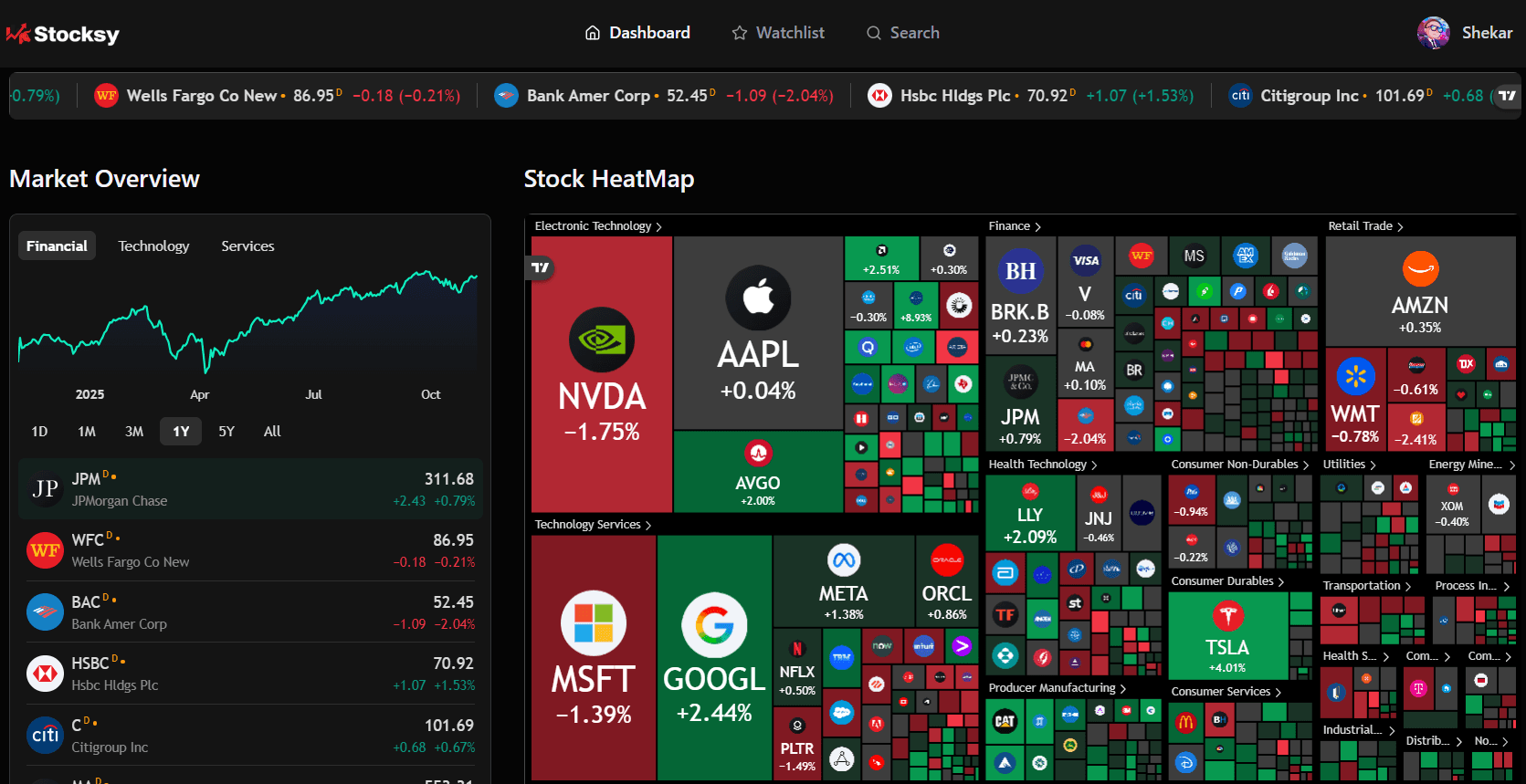Open Shekar's profile avatar
The height and width of the screenshot is (784, 1526).
point(1433,33)
